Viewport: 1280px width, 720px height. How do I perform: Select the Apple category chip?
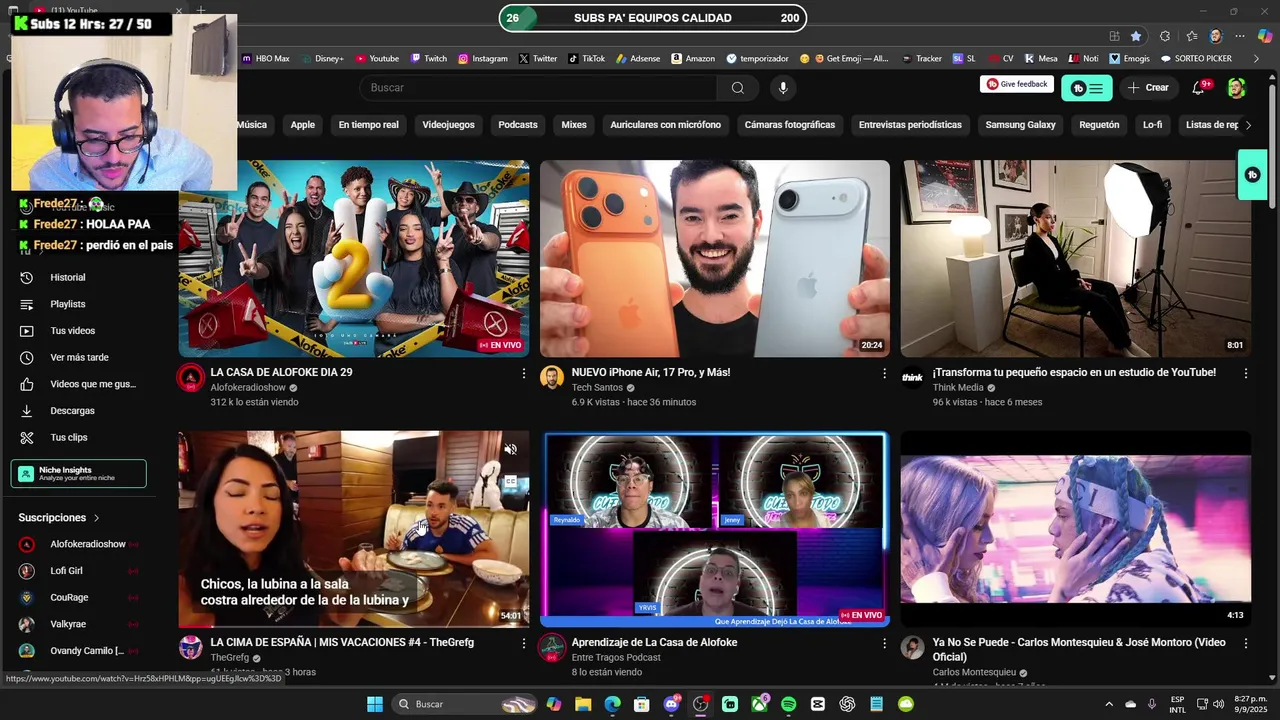303,125
